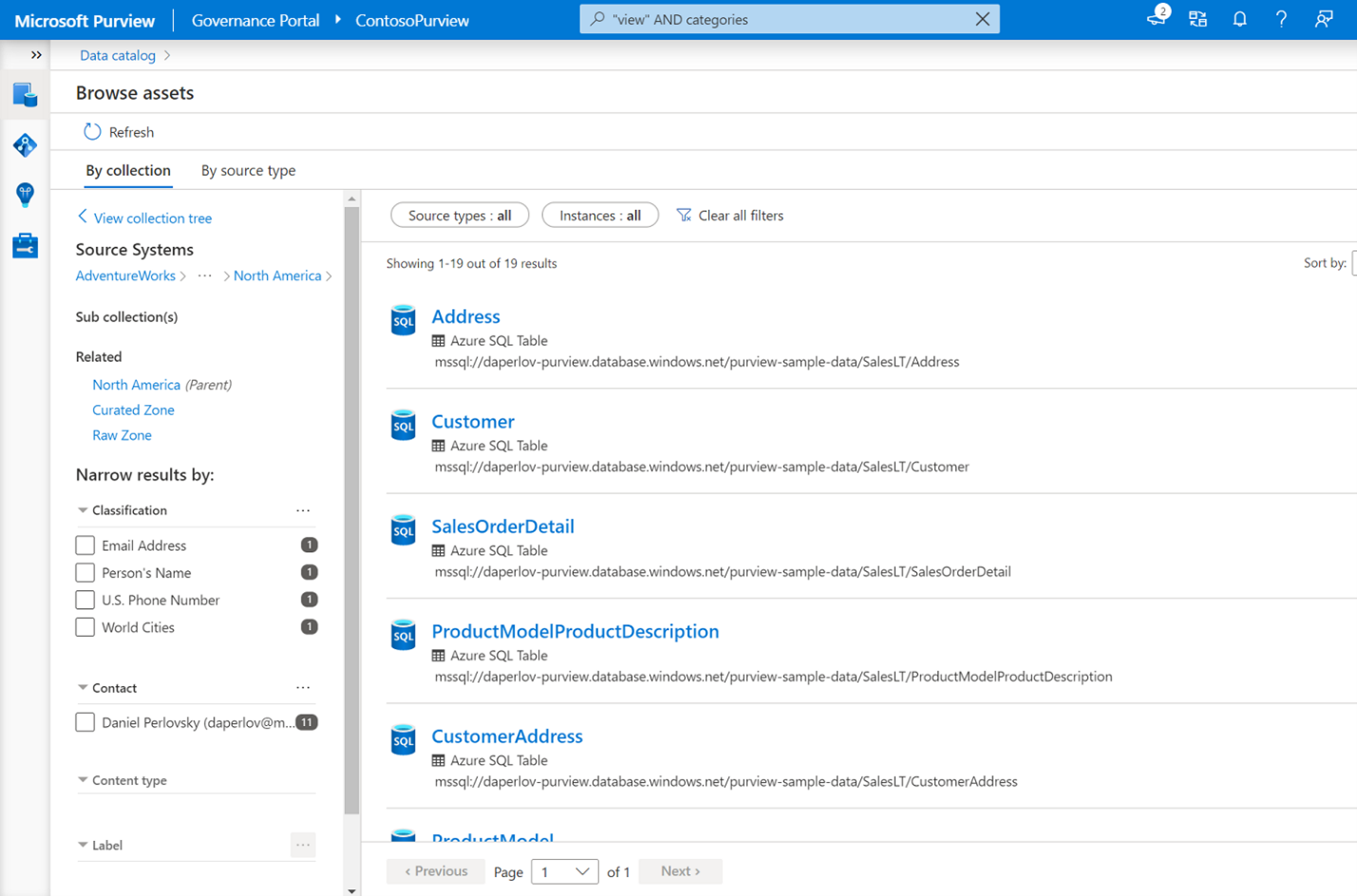Open the Data map panel from the sidebar

[x=25, y=144]
